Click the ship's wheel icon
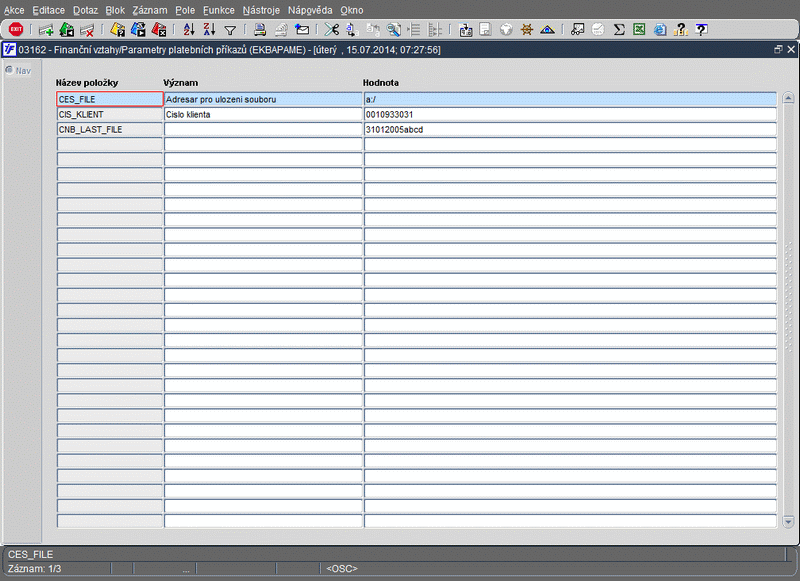The image size is (800, 581). [527, 30]
